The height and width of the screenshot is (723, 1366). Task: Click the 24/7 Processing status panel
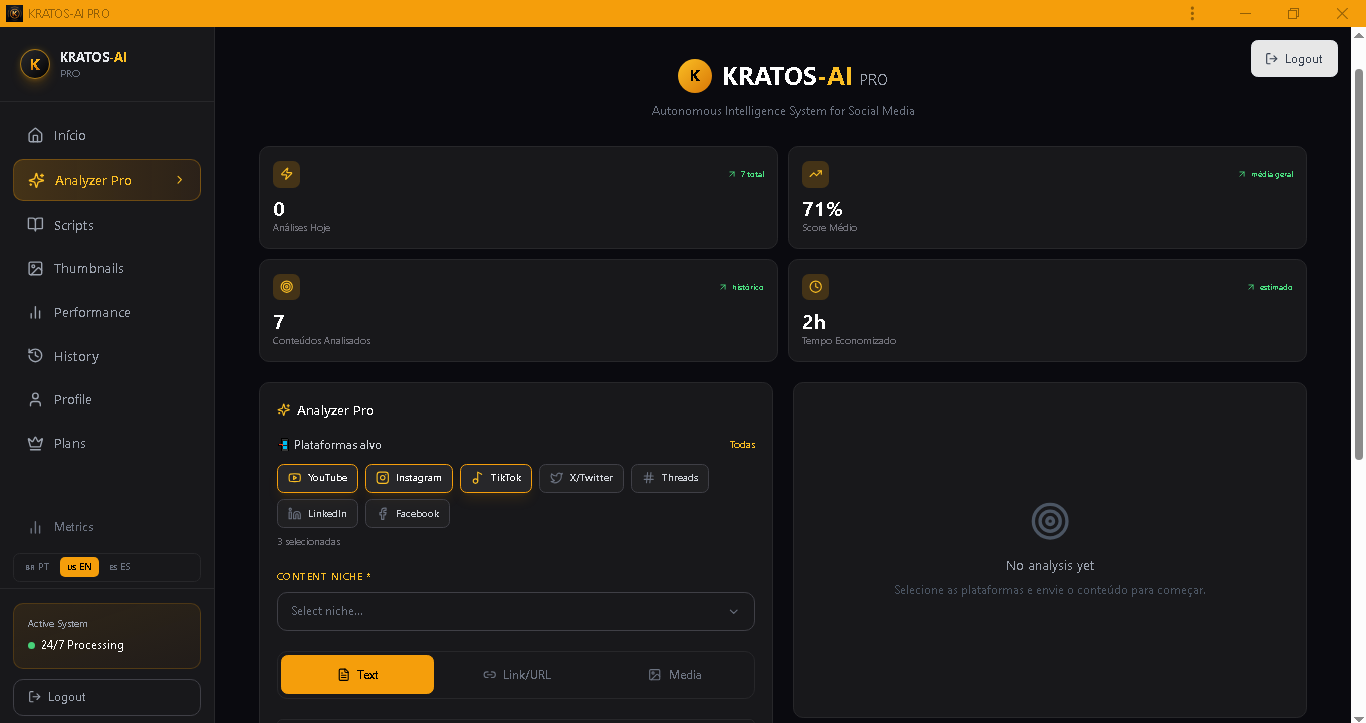point(106,635)
